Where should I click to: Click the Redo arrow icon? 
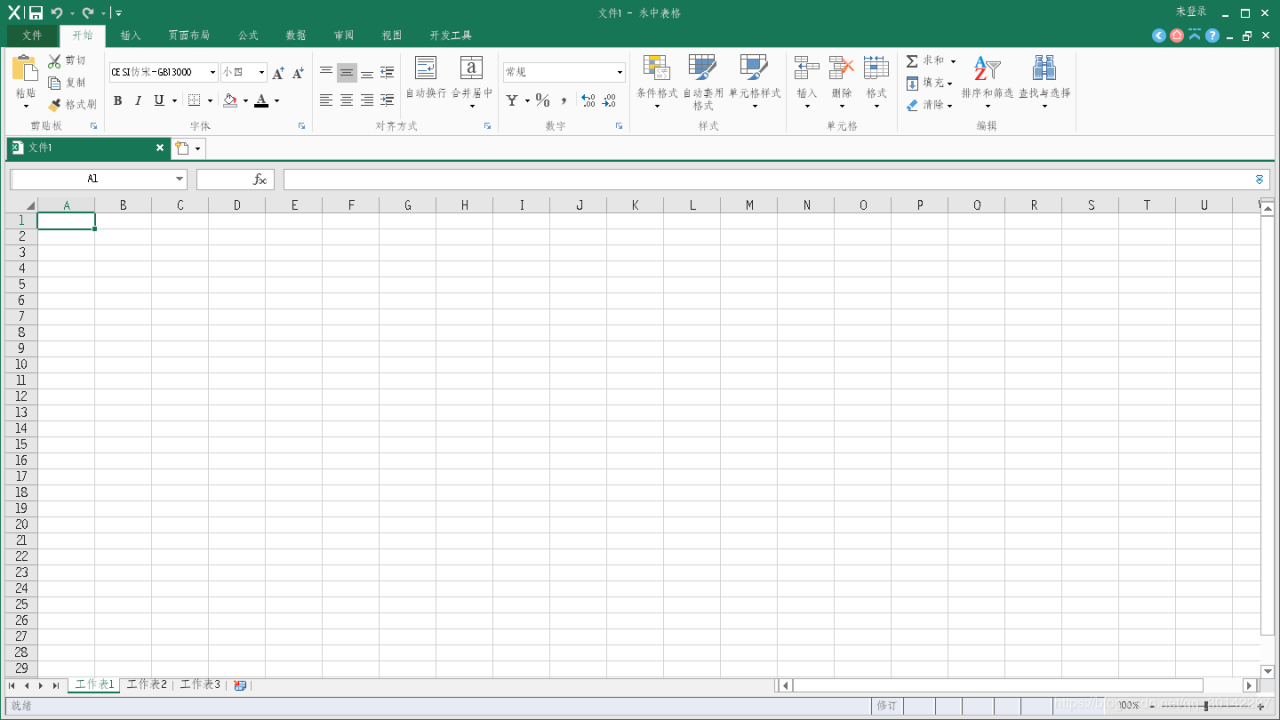pyautogui.click(x=87, y=13)
